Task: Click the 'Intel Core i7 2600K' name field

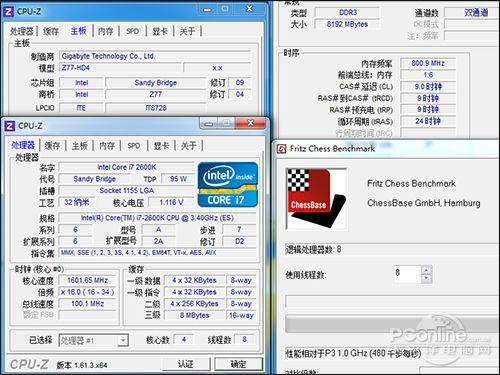Action: (x=127, y=167)
